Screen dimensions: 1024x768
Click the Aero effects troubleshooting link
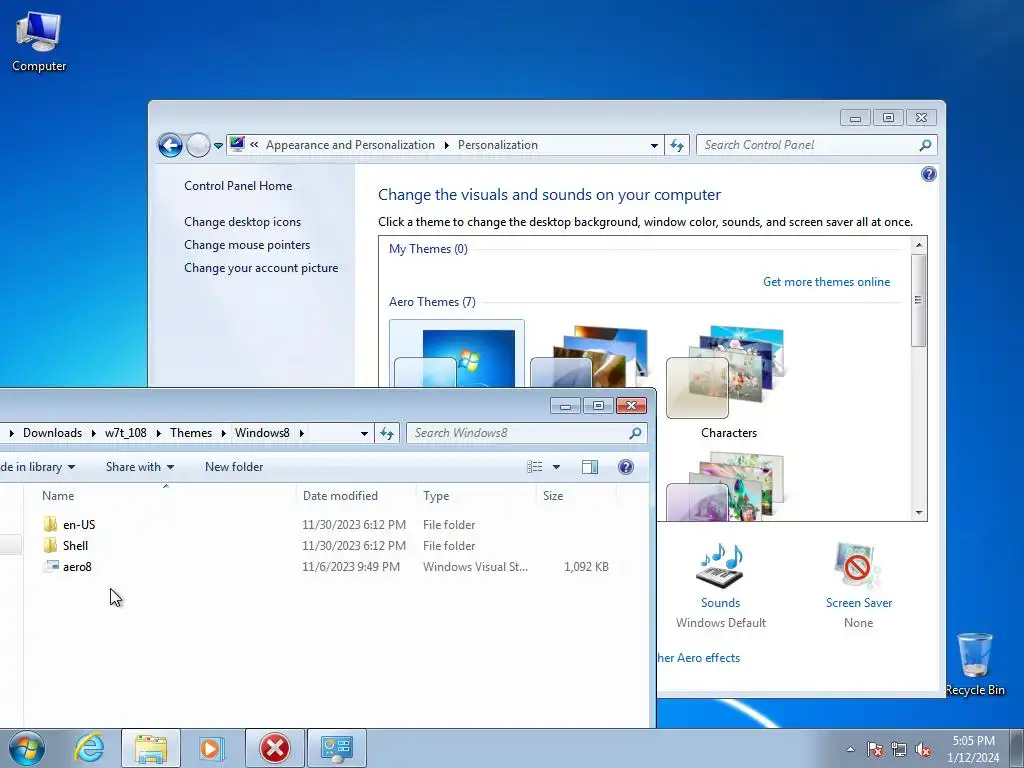698,658
